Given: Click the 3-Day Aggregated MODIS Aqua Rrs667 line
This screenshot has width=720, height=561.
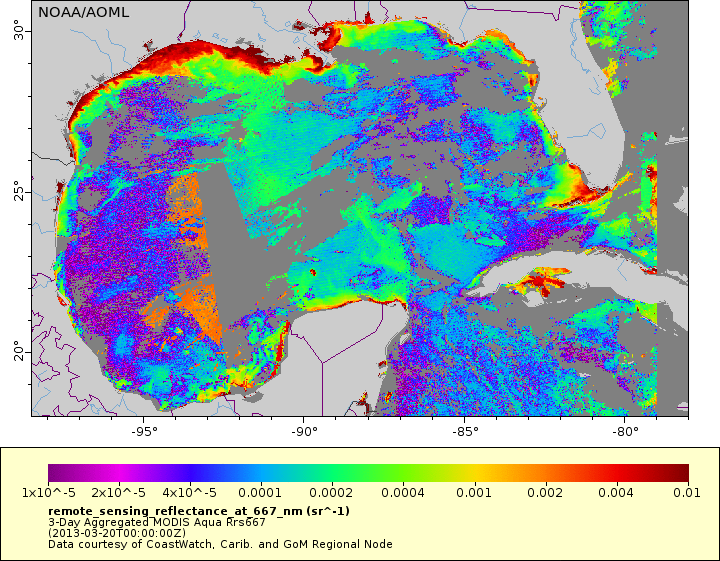Looking at the screenshot, I should point(157,522).
